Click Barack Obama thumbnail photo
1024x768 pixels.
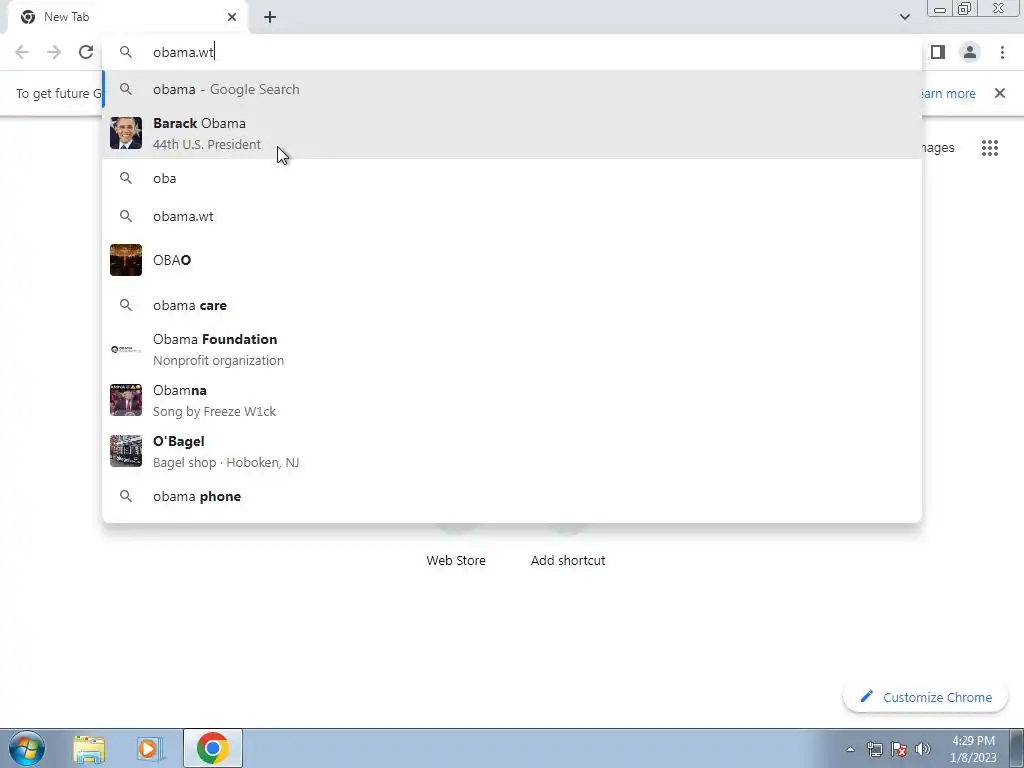coord(126,133)
